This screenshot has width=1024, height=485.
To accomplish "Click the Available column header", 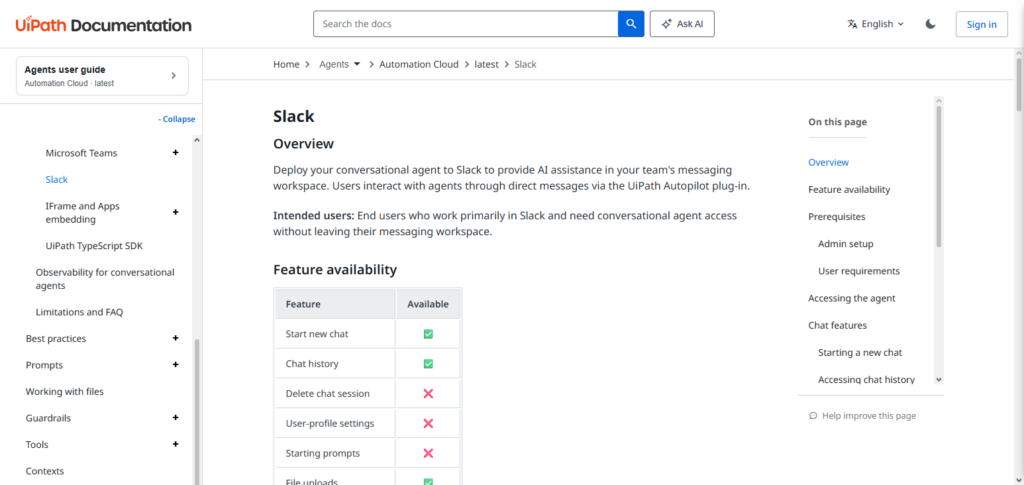I will pos(428,304).
